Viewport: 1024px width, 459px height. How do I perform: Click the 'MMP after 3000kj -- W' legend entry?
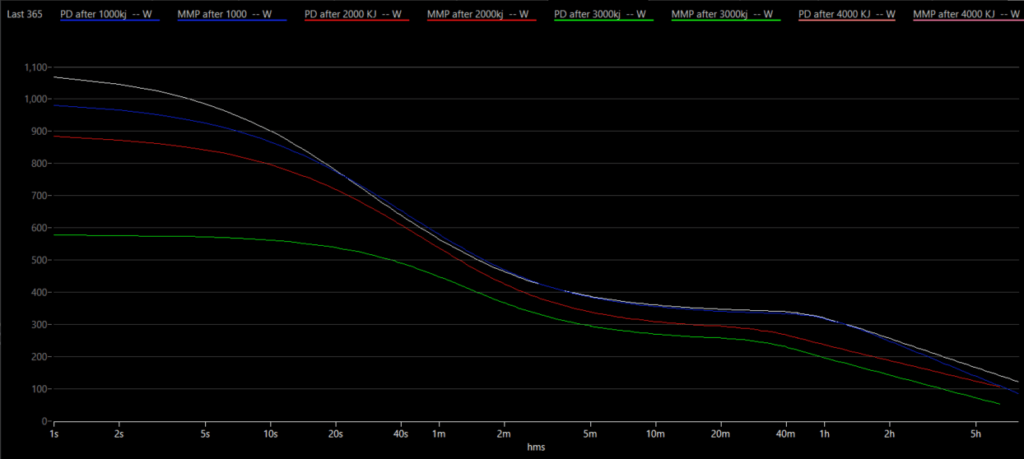tap(726, 14)
